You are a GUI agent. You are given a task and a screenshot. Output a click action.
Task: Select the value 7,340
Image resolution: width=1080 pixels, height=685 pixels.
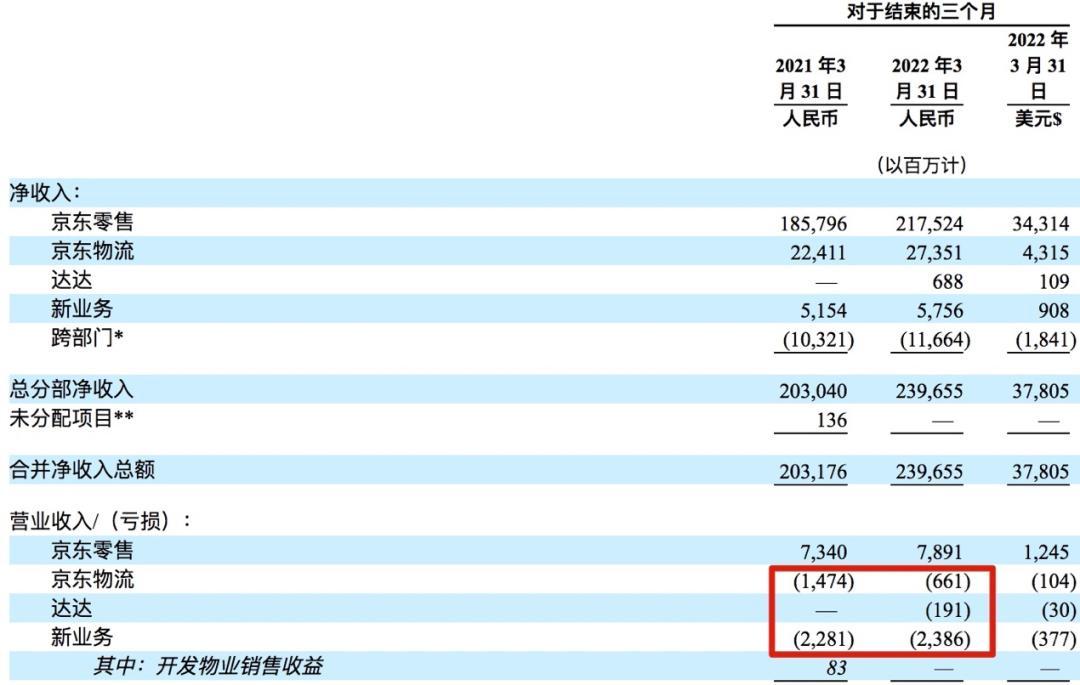tap(823, 552)
